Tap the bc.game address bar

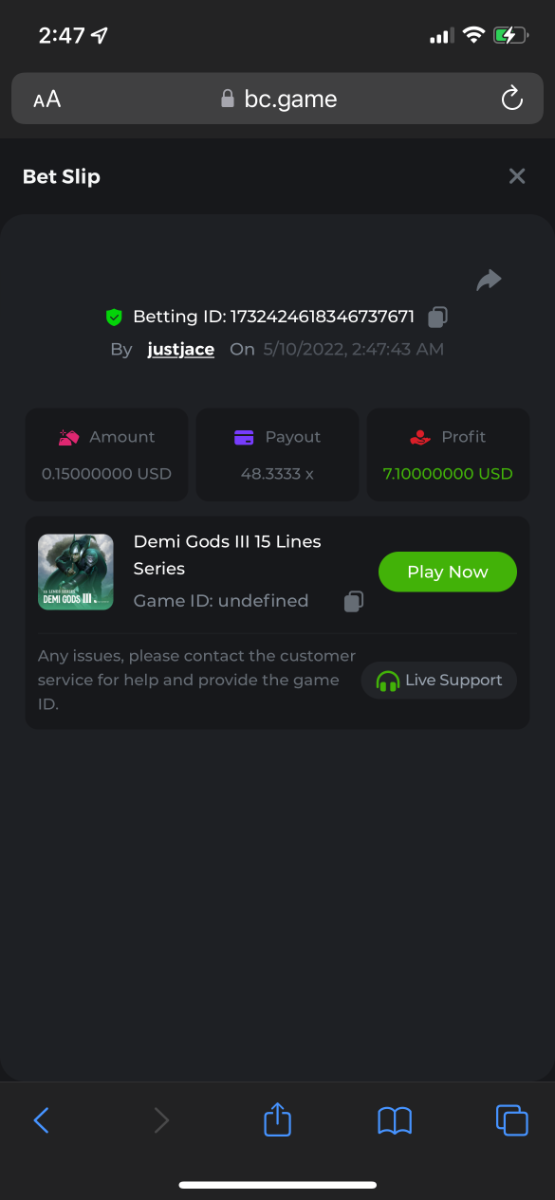(277, 99)
